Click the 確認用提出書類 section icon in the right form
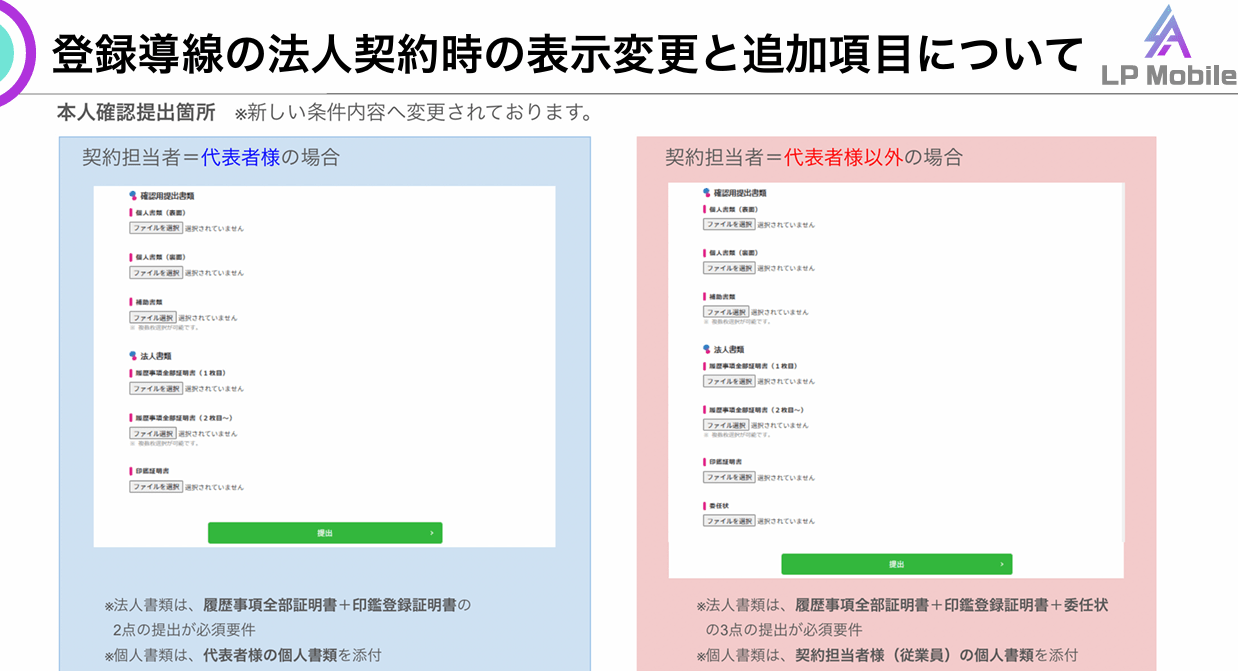The image size is (1238, 671). (x=706, y=192)
